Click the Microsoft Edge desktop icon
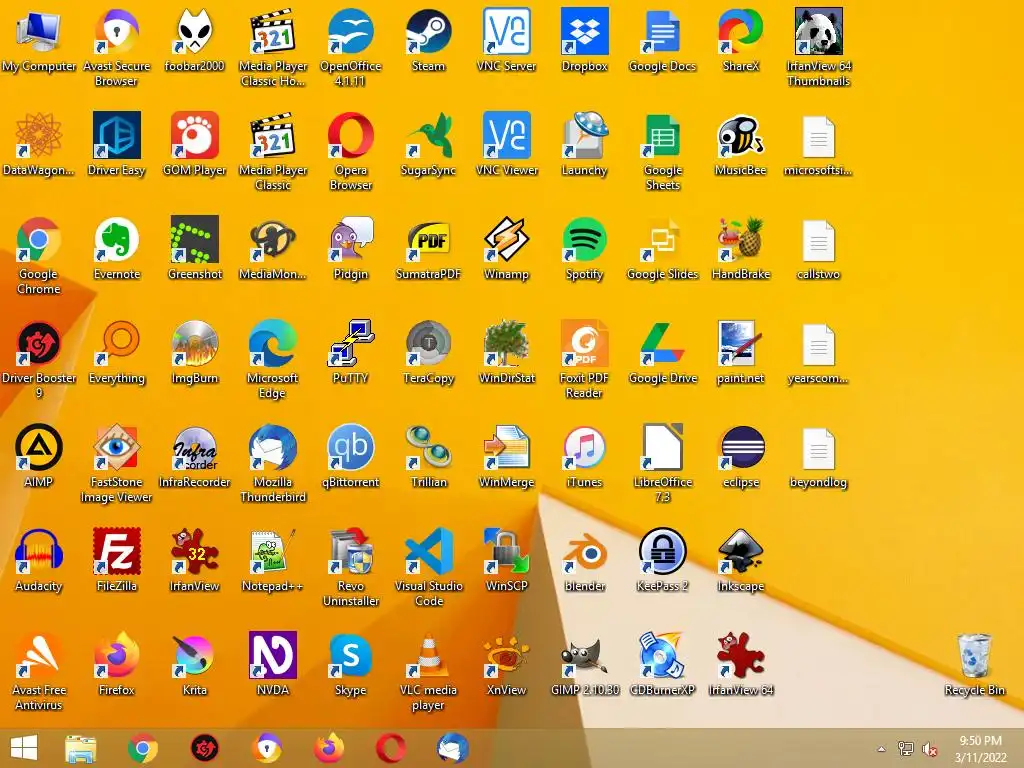This screenshot has height=768, width=1024. click(272, 344)
